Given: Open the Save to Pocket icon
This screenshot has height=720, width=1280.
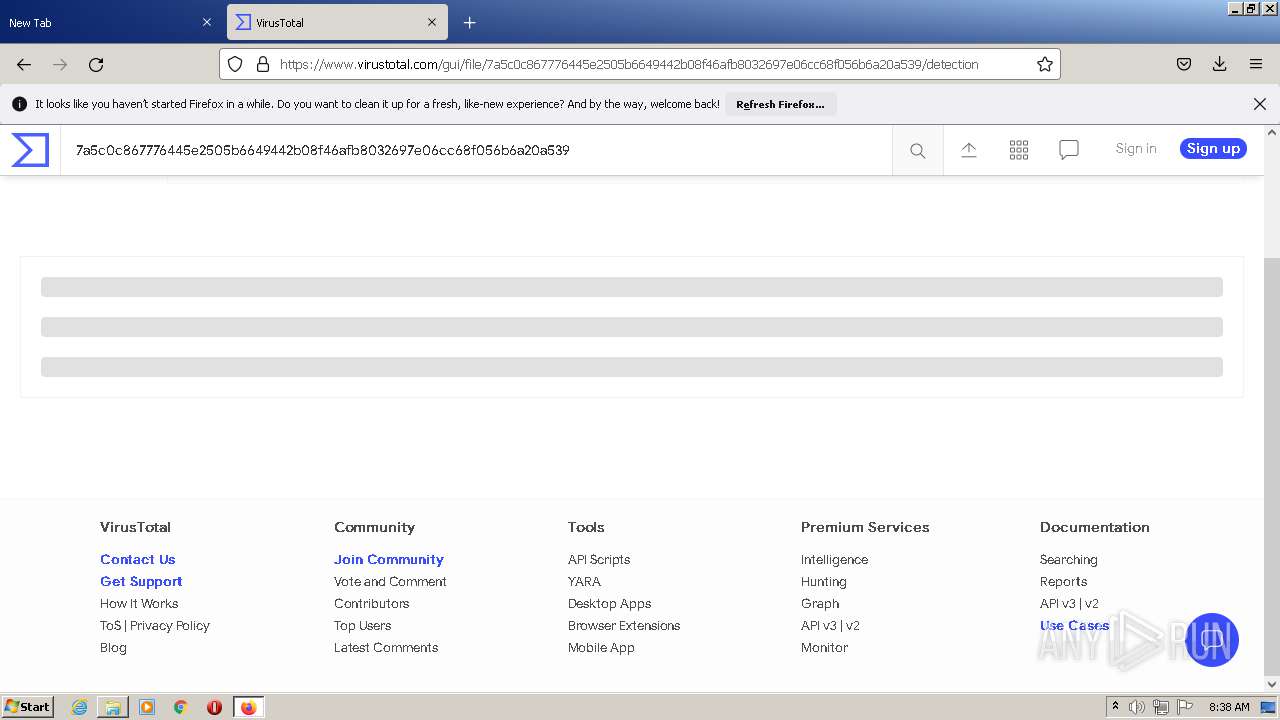Looking at the screenshot, I should [x=1184, y=64].
